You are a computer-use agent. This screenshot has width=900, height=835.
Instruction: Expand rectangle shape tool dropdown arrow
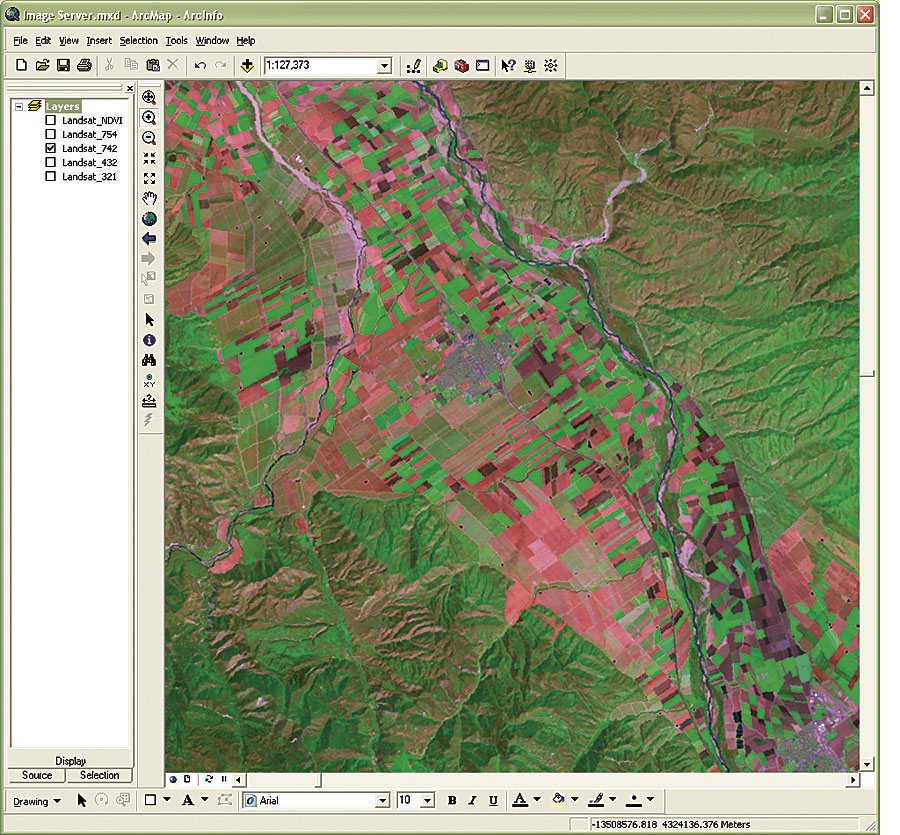pos(167,799)
